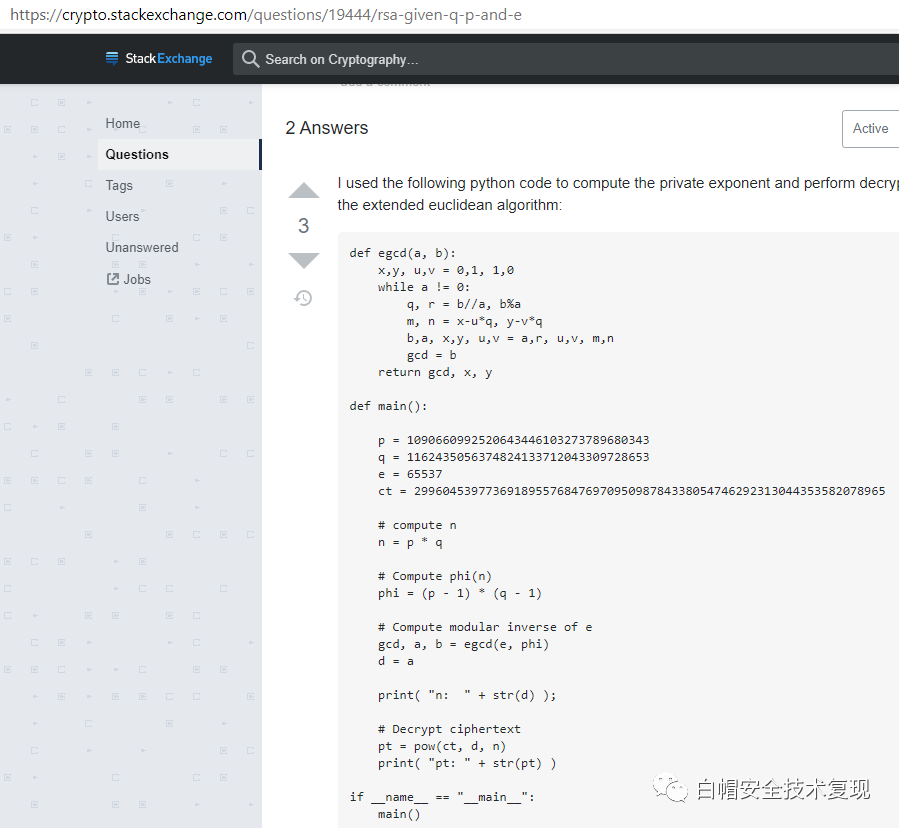Downvote the answer with the down arrow
The image size is (899, 828).
304,260
